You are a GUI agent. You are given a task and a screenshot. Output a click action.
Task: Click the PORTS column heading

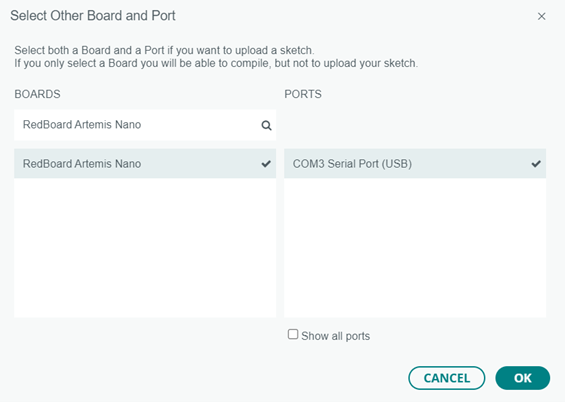pyautogui.click(x=303, y=94)
